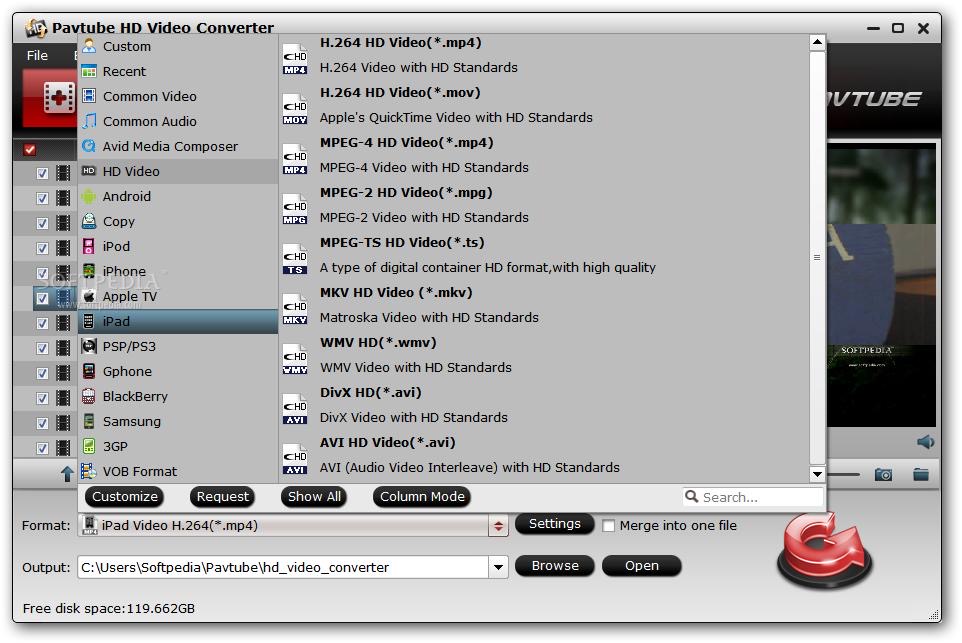This screenshot has width=962, height=643.
Task: Mute using the speaker volume icon
Action: (x=925, y=442)
